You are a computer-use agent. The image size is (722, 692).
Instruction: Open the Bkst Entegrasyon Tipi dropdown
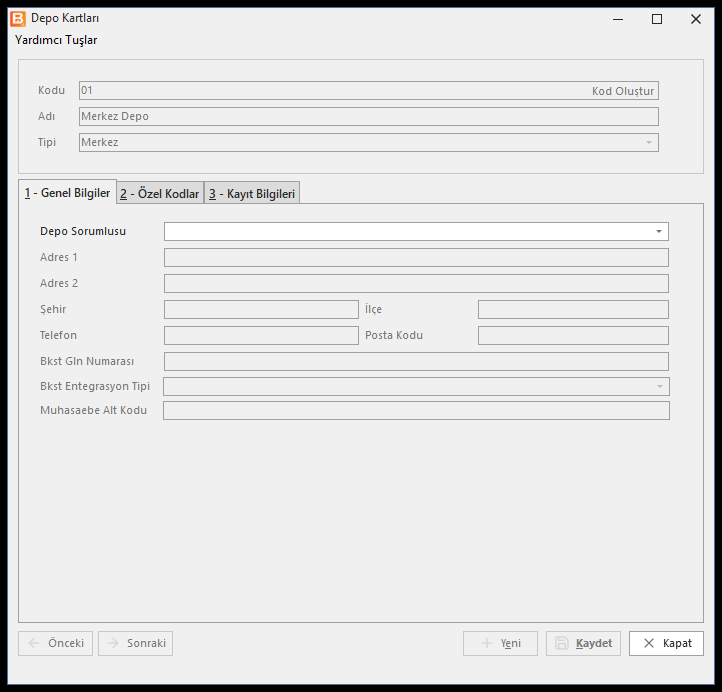pyautogui.click(x=416, y=386)
